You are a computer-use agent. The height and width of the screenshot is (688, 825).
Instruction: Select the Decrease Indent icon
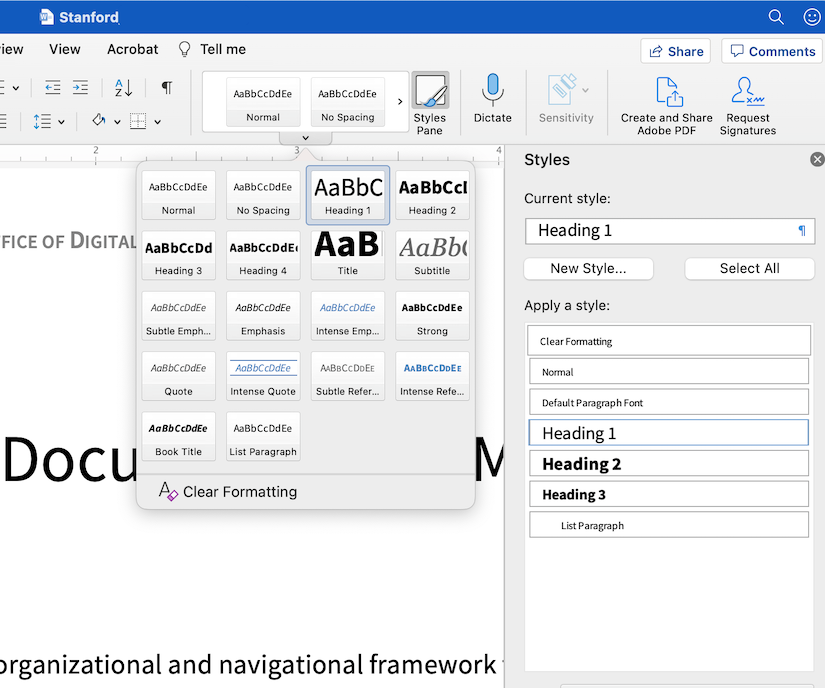pyautogui.click(x=52, y=88)
